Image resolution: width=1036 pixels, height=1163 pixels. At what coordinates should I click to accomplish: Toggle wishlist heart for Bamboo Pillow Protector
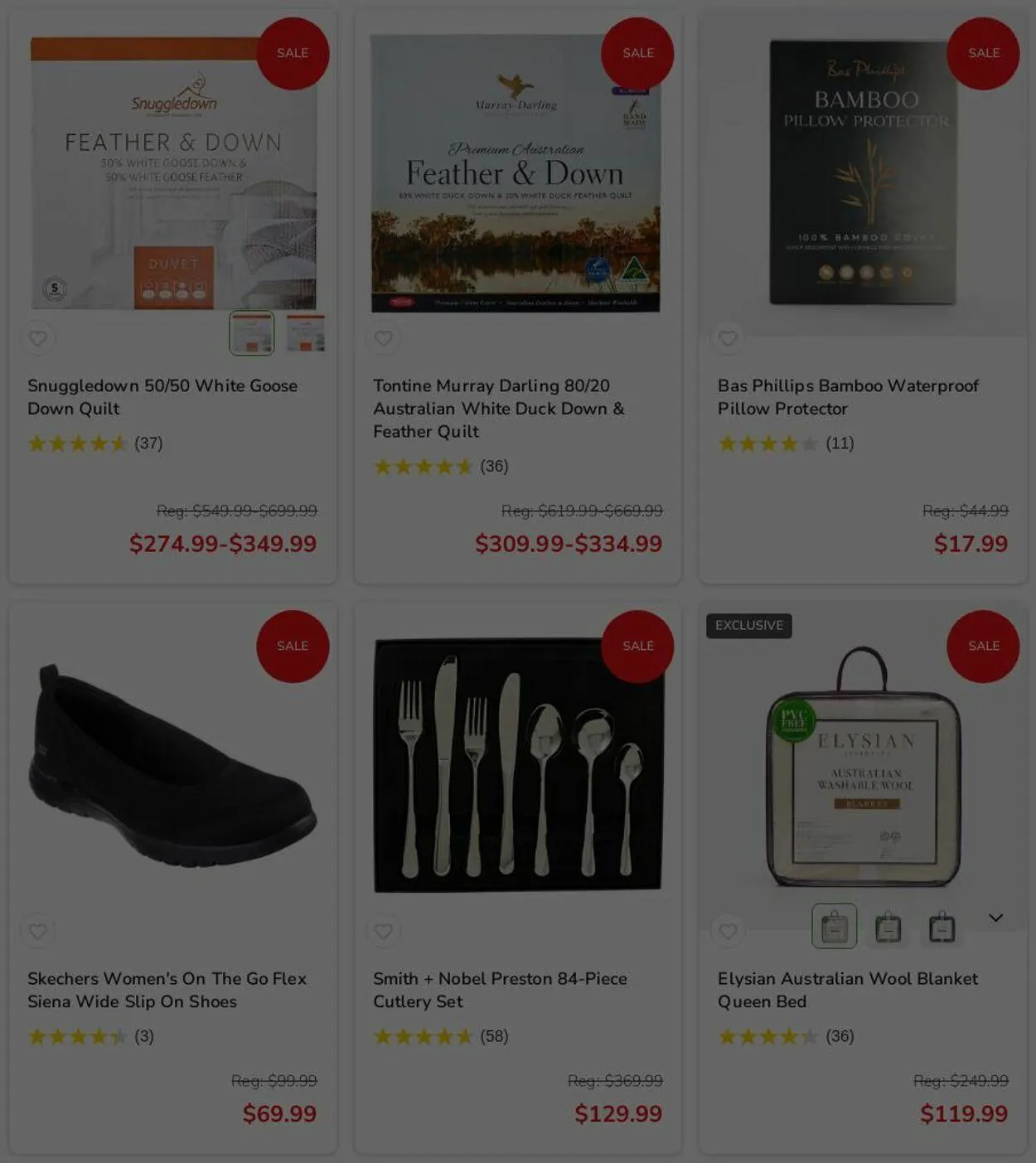[728, 338]
